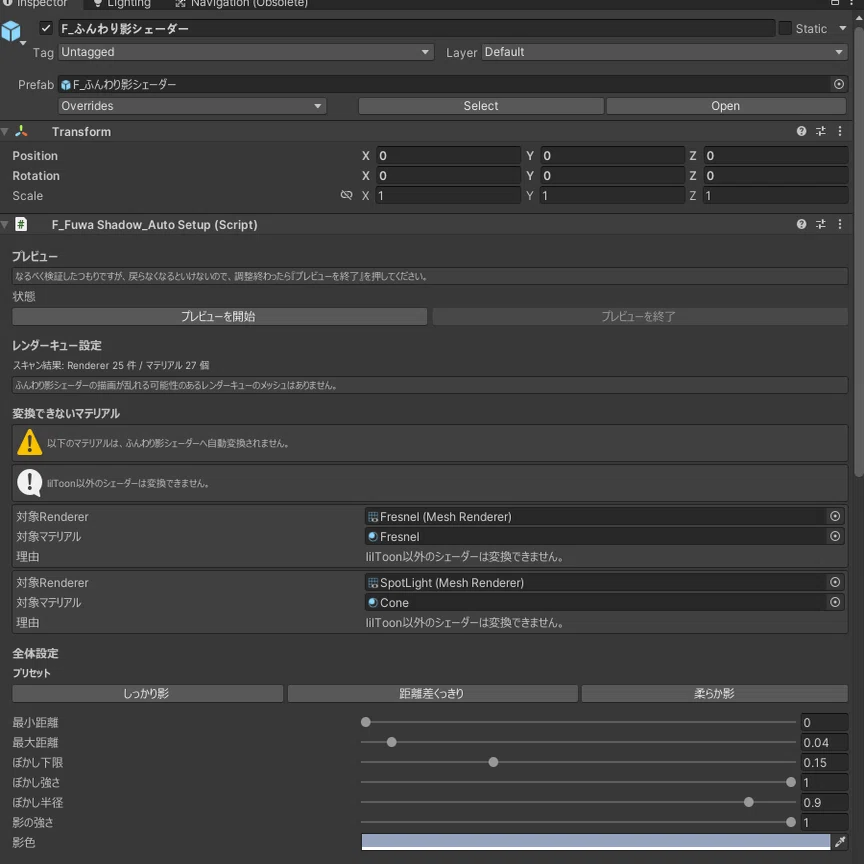
Task: Toggle the Static checkbox
Action: (x=785, y=28)
